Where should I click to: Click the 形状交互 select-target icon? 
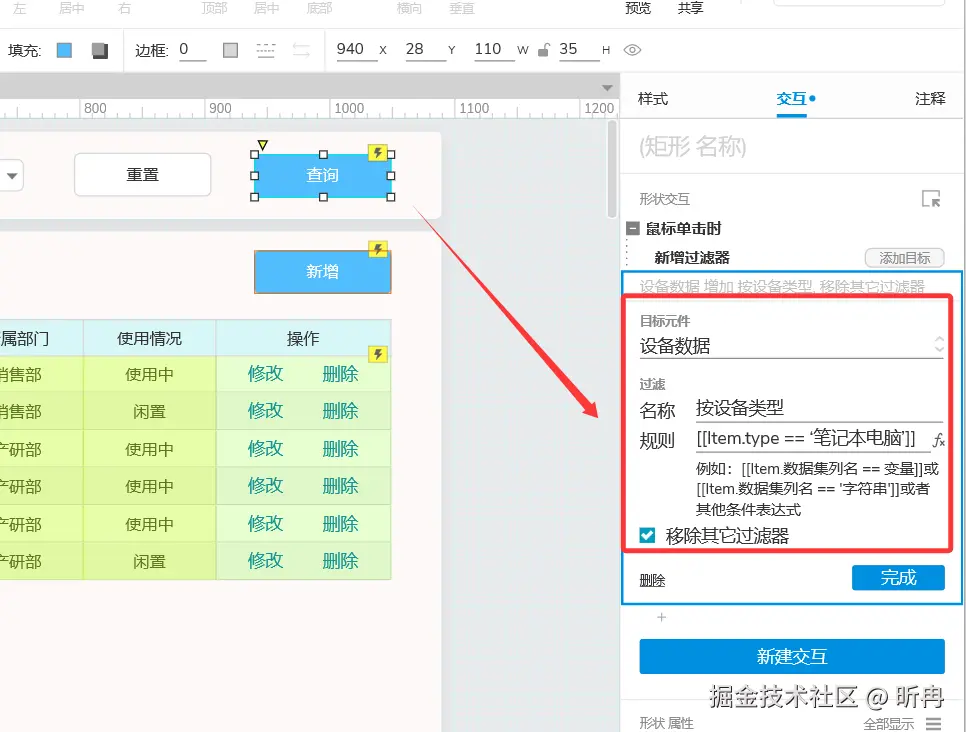pos(931,198)
